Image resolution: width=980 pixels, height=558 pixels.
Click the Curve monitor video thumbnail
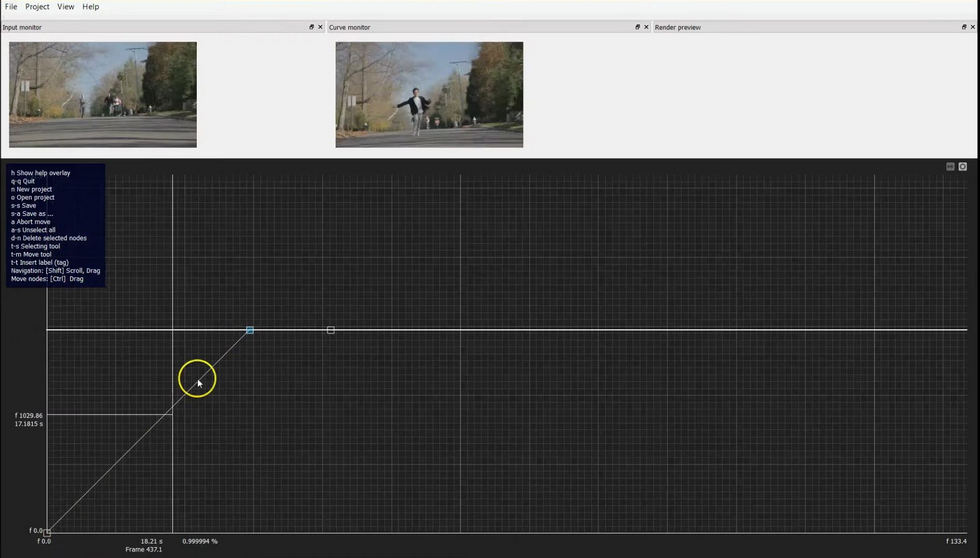point(429,95)
